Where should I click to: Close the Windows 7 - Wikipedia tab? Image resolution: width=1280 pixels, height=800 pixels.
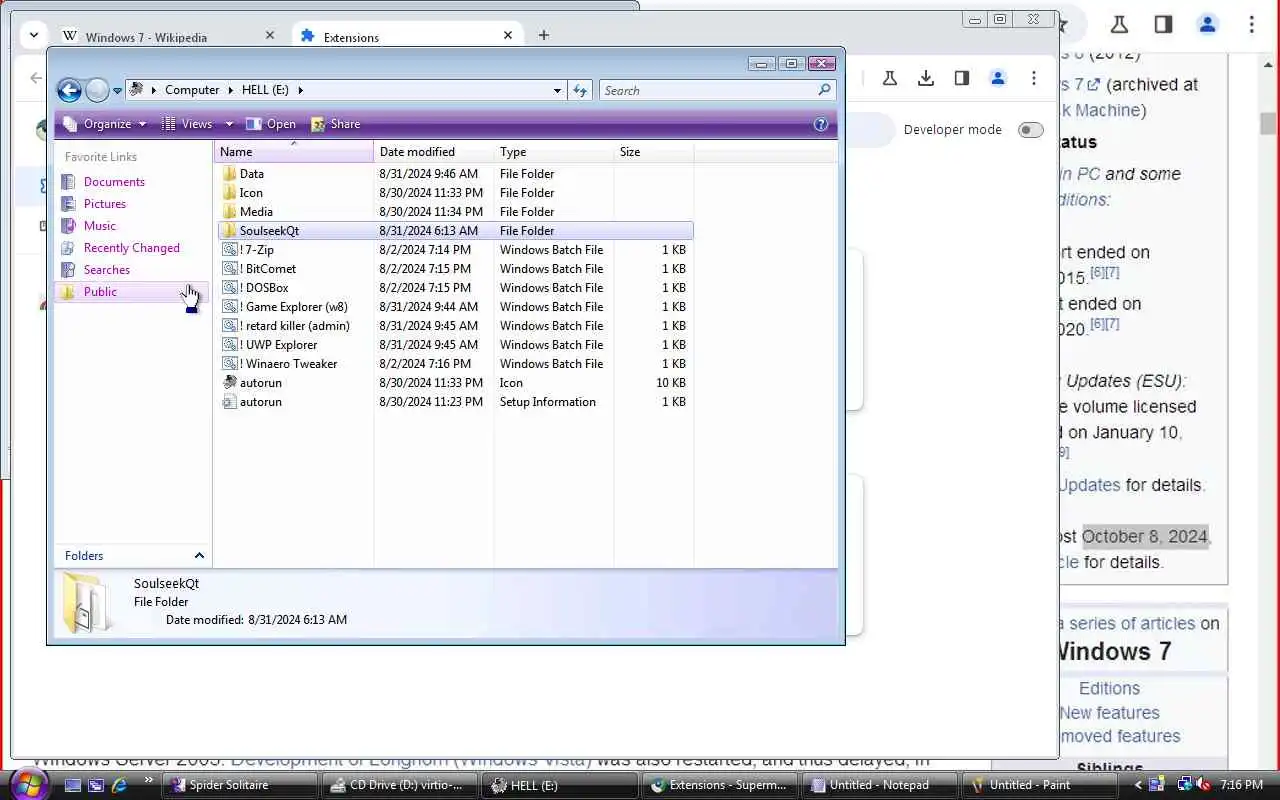[x=269, y=35]
